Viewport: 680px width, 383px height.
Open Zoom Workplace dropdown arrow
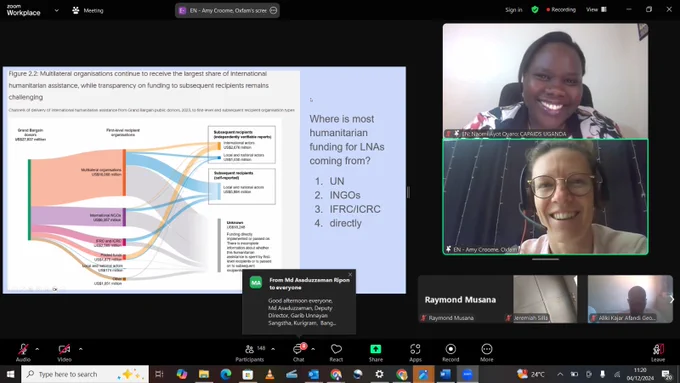pos(56,10)
